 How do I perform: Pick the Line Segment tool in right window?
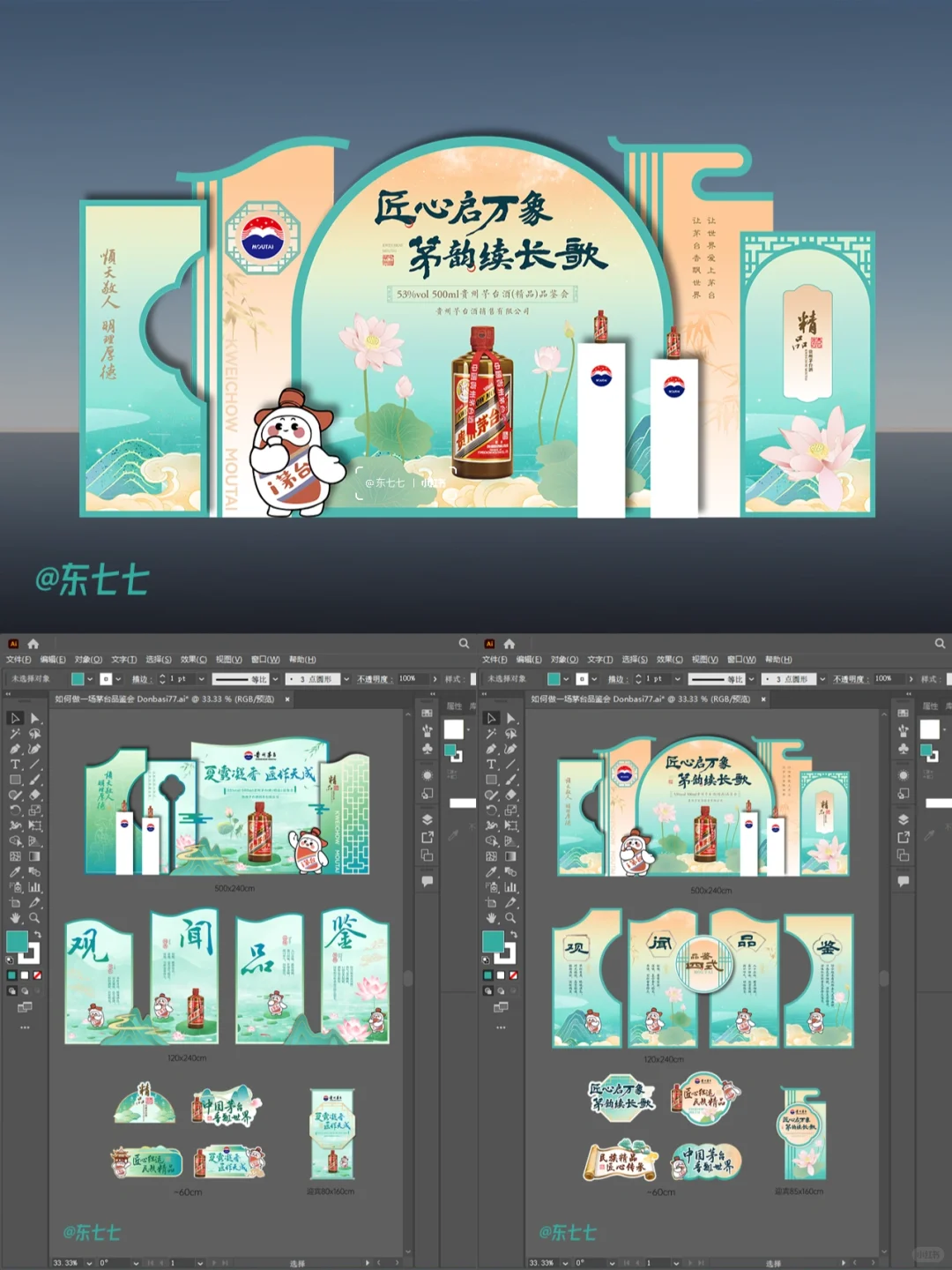click(x=511, y=765)
